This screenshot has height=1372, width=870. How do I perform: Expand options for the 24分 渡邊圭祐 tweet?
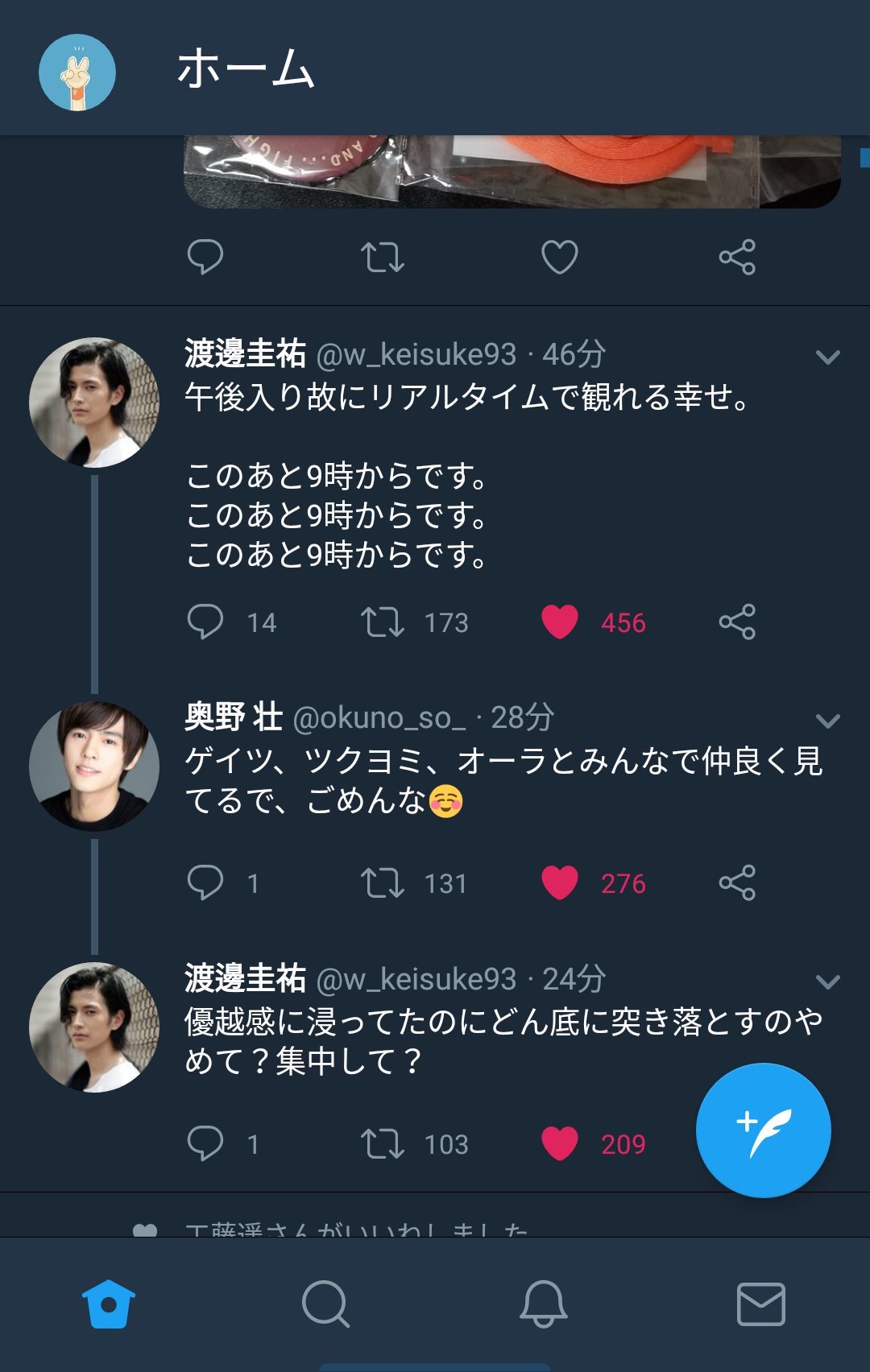pyautogui.click(x=828, y=981)
